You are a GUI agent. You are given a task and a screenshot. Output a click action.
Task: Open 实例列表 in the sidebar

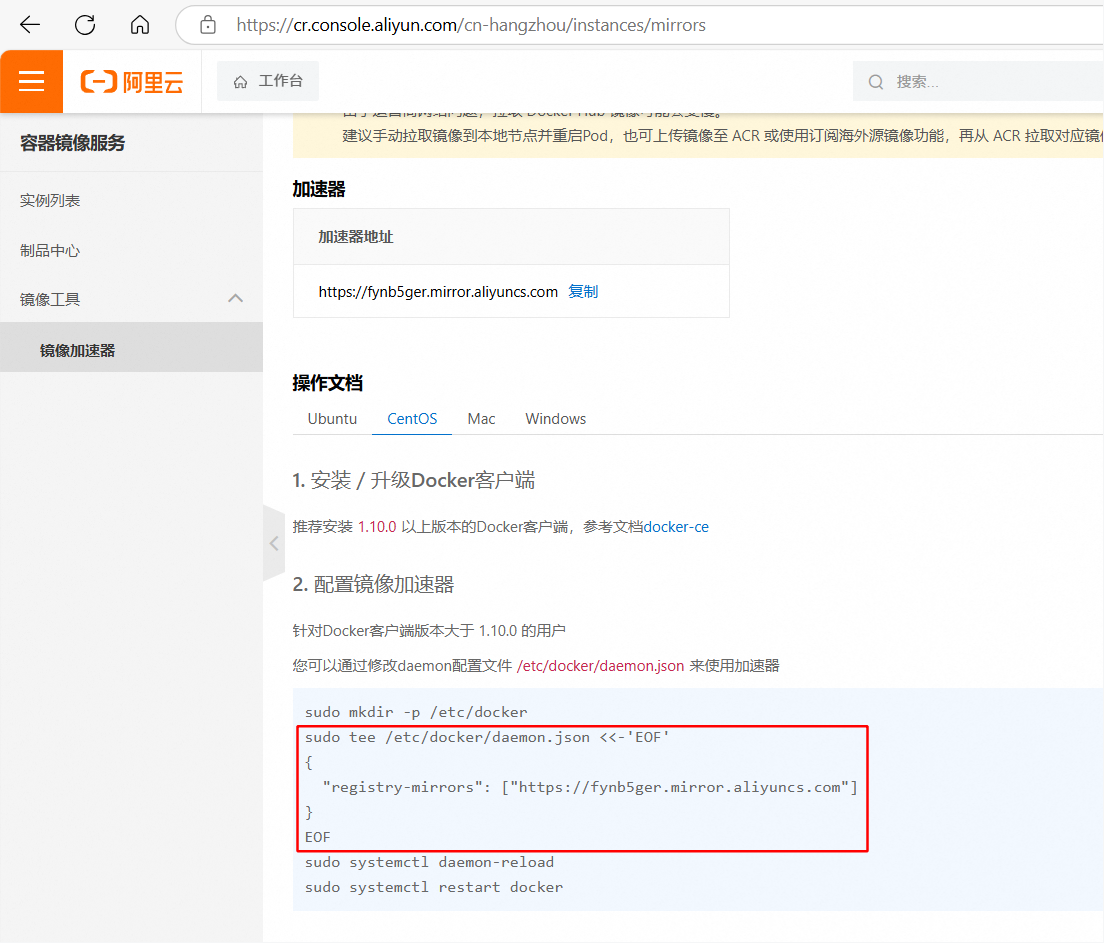pyautogui.click(x=50, y=201)
